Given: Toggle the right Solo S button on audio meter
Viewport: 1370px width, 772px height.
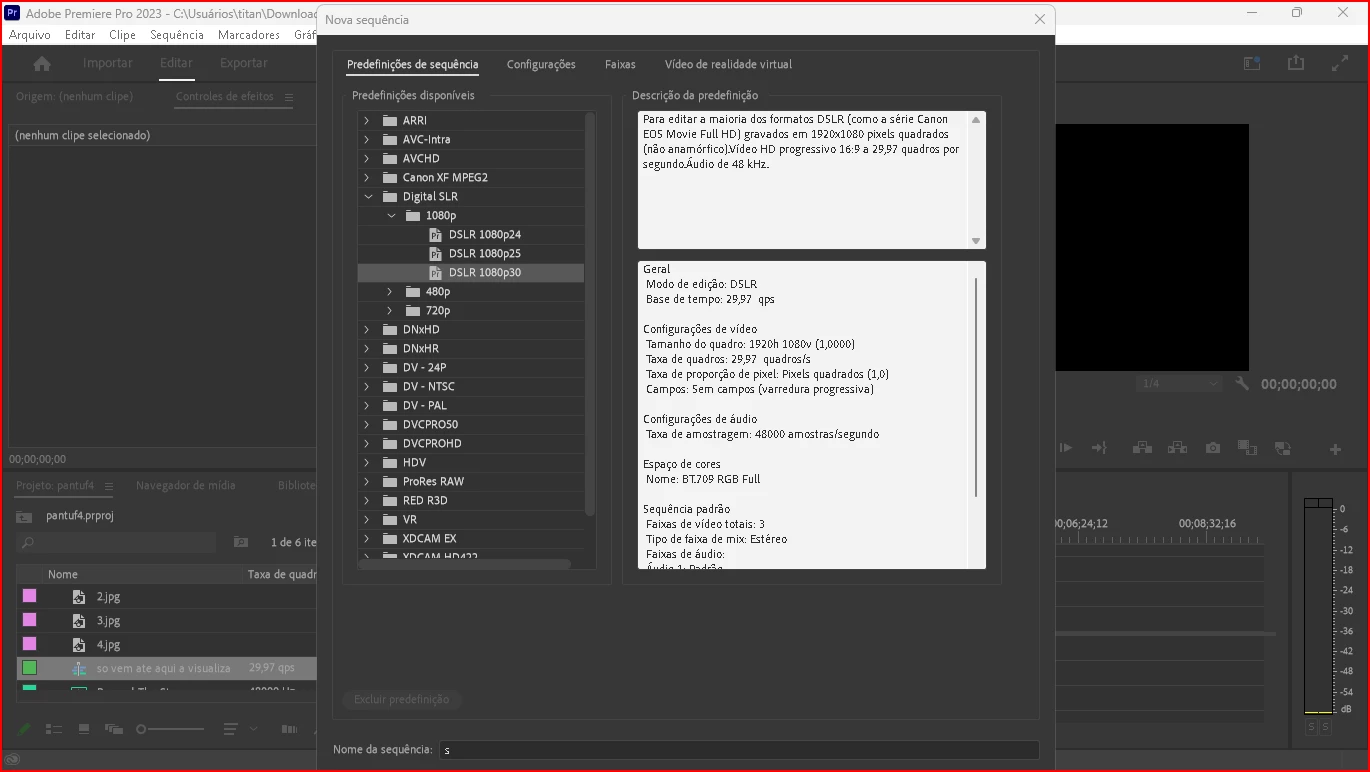Looking at the screenshot, I should tap(1325, 727).
